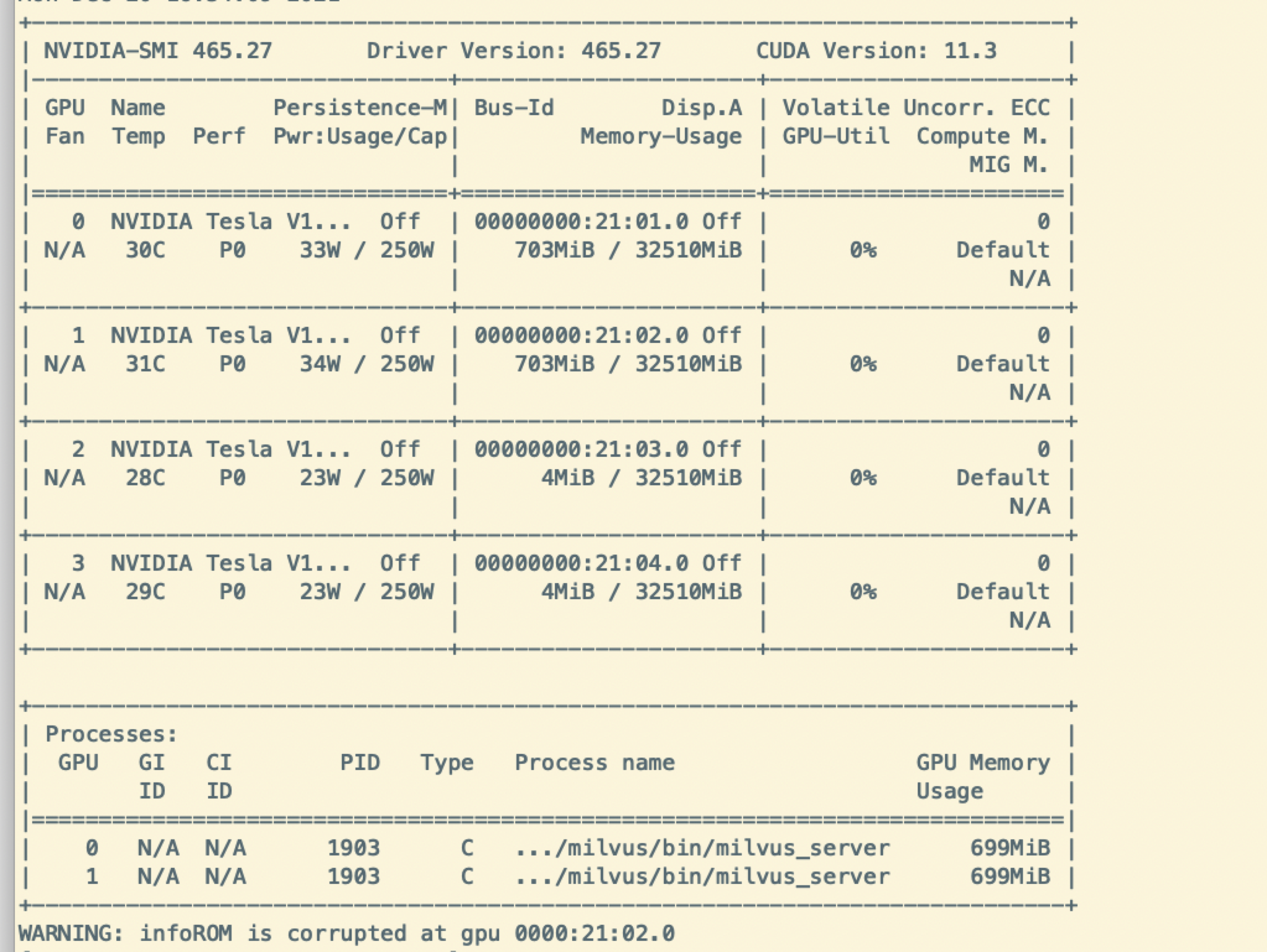This screenshot has height=952, width=1267.
Task: Click the NVIDIA-SMI 465.27 text
Action: click(158, 51)
